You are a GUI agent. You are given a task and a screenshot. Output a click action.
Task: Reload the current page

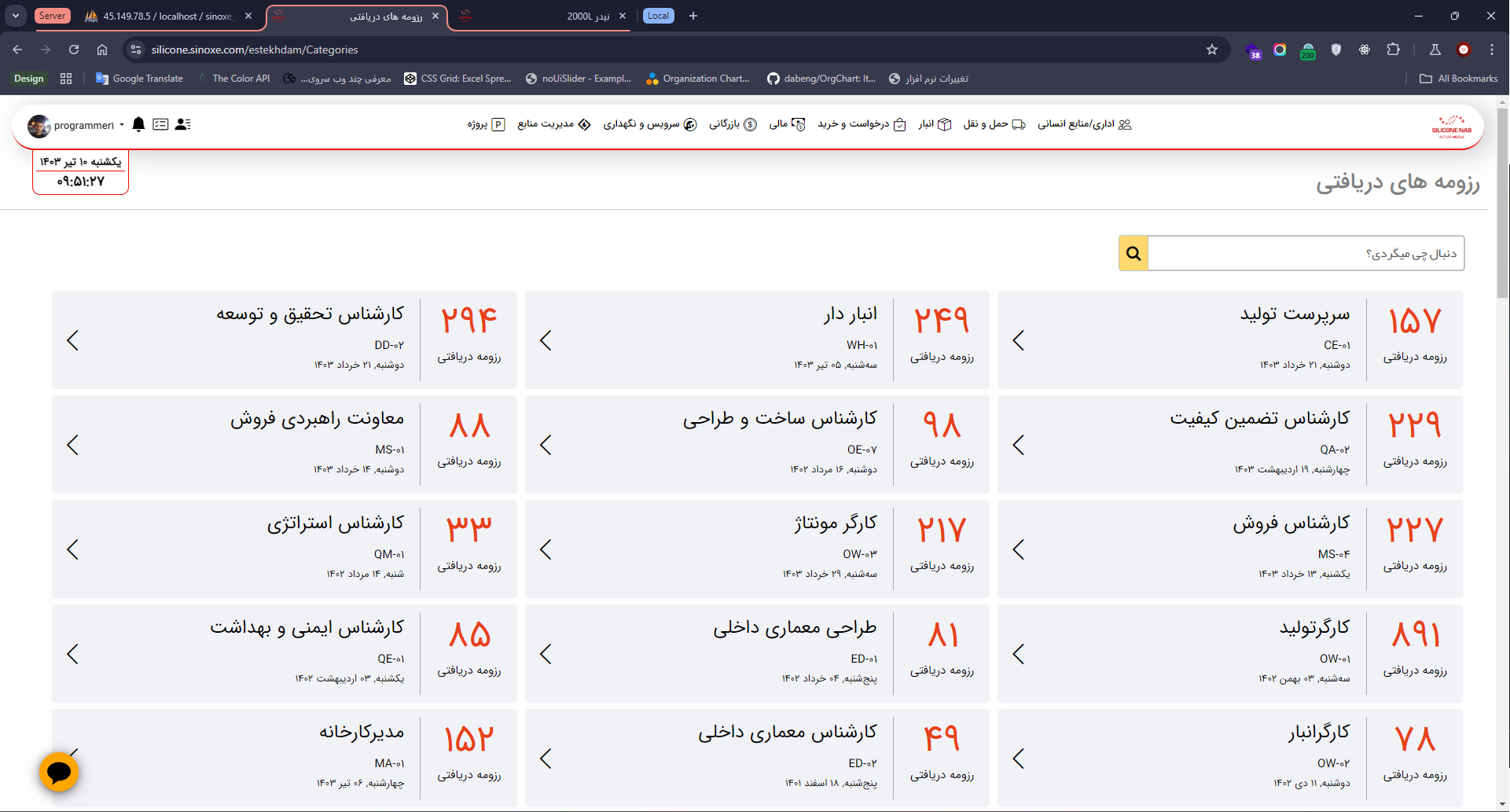pyautogui.click(x=74, y=50)
